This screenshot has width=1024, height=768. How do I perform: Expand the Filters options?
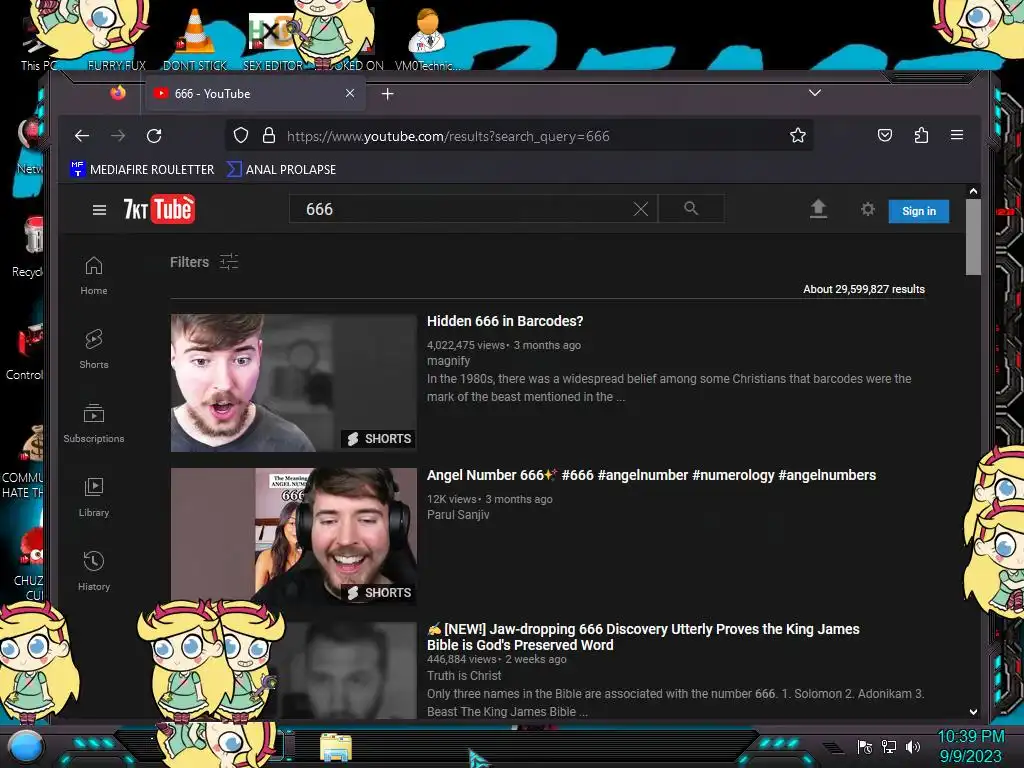[204, 262]
